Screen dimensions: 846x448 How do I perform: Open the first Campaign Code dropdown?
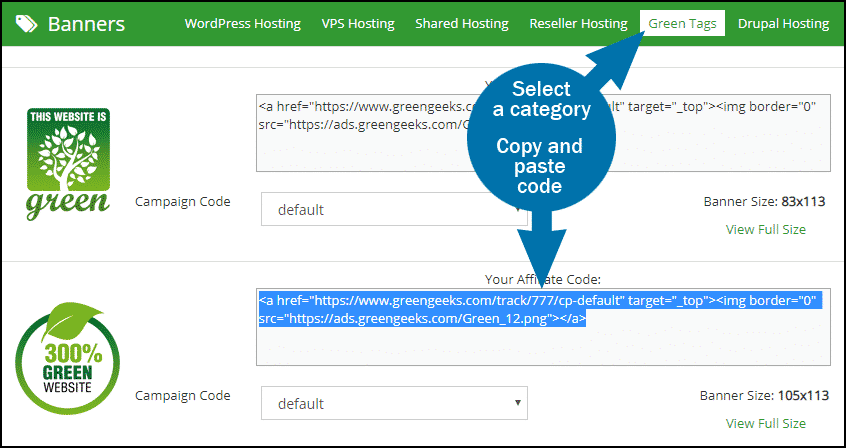point(394,209)
